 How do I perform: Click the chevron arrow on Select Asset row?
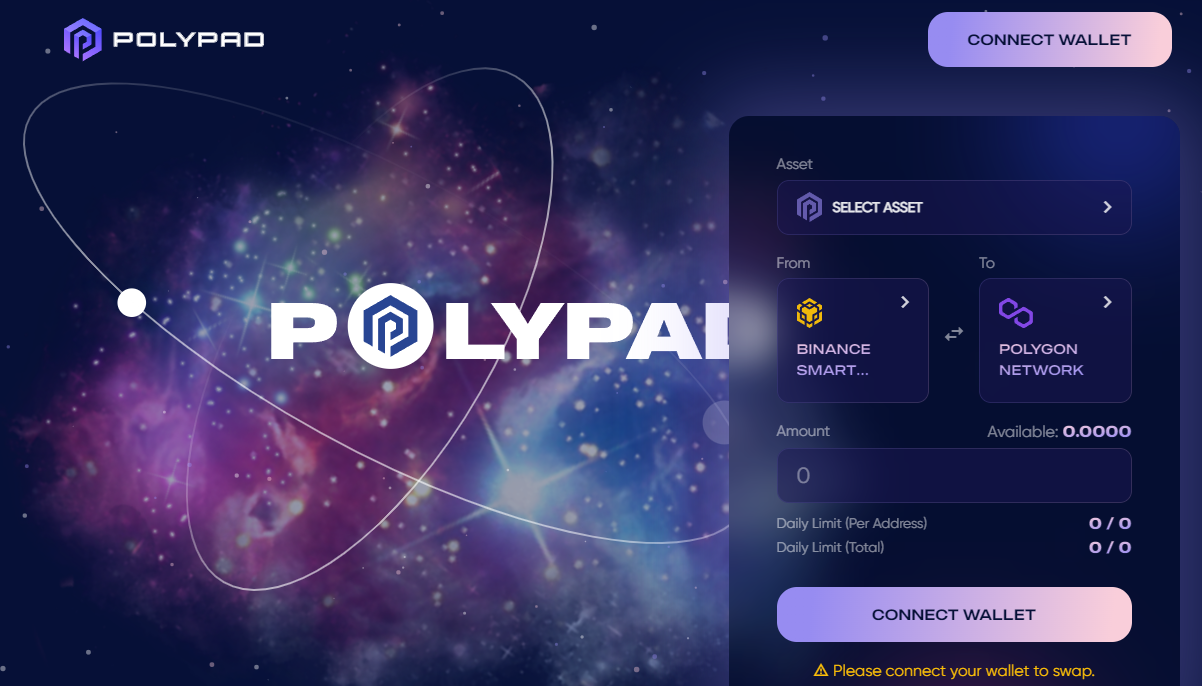[x=1107, y=207]
